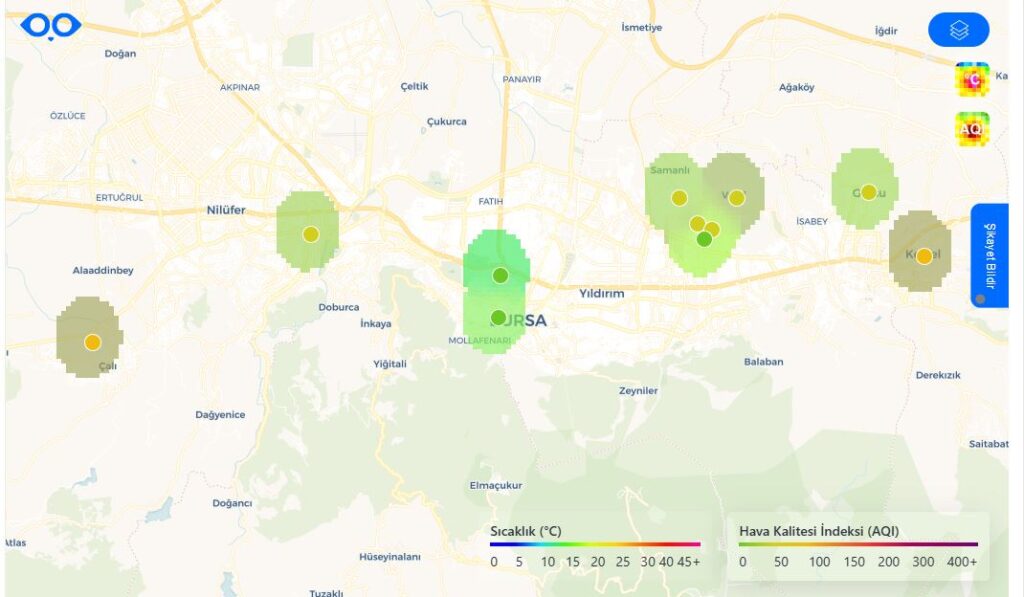Click one of the overlapping markers near Yıldırım
This screenshot has width=1024, height=597.
point(696,224)
